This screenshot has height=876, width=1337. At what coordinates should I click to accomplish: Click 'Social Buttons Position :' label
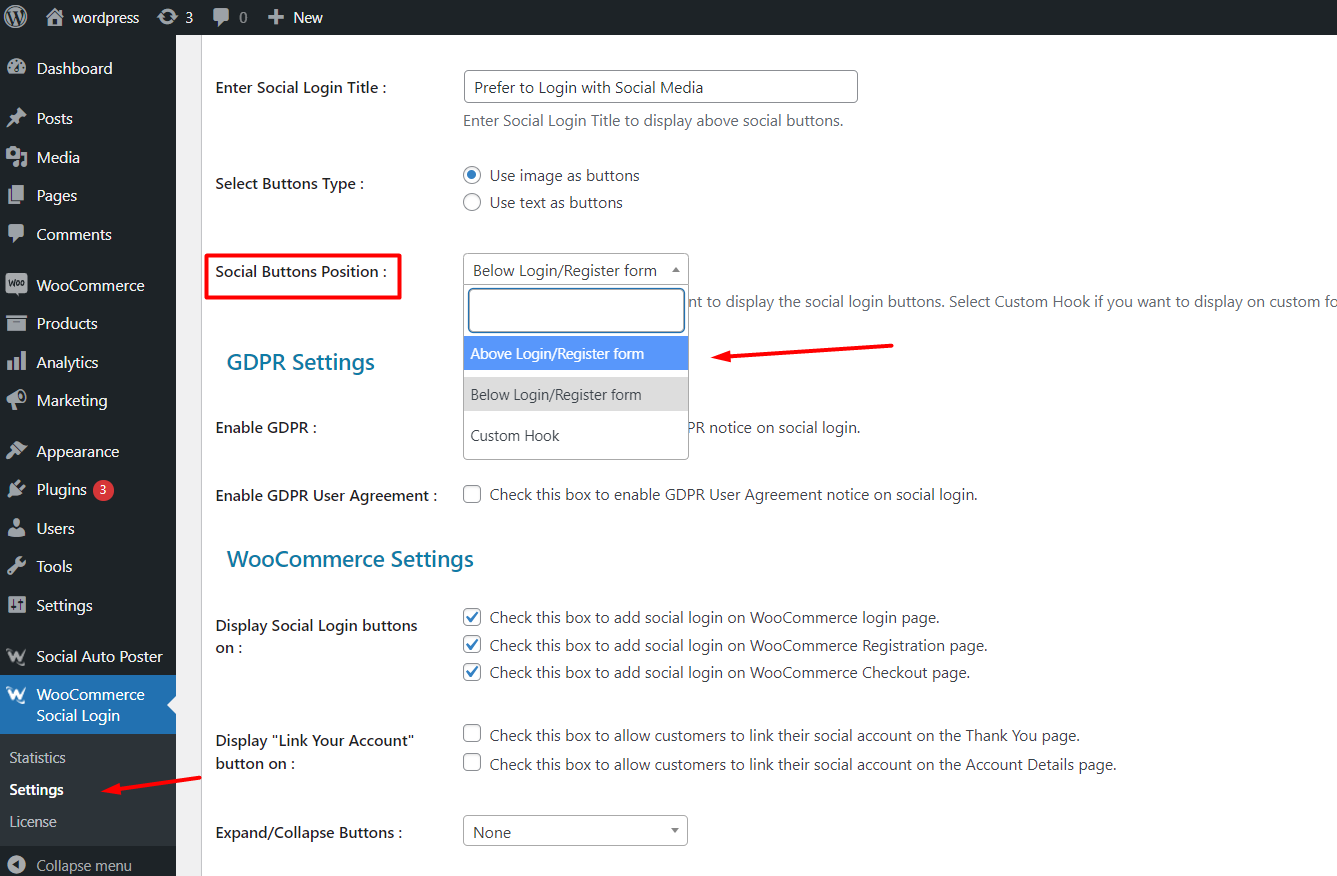[x=301, y=271]
